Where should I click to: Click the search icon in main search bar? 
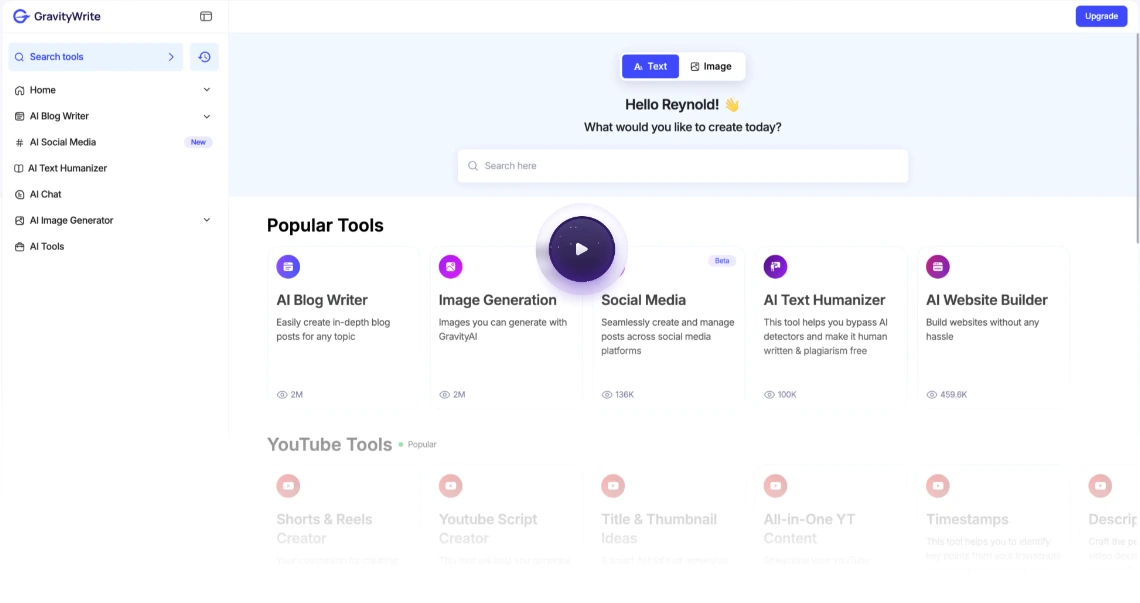pos(473,166)
